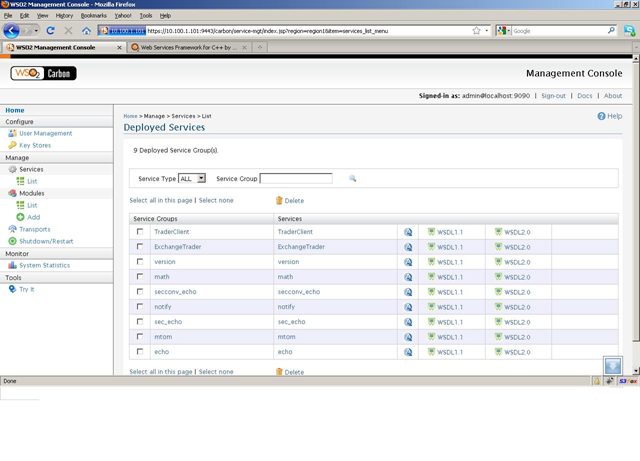Check the math service group checkbox
The image size is (640, 461).
click(140, 276)
